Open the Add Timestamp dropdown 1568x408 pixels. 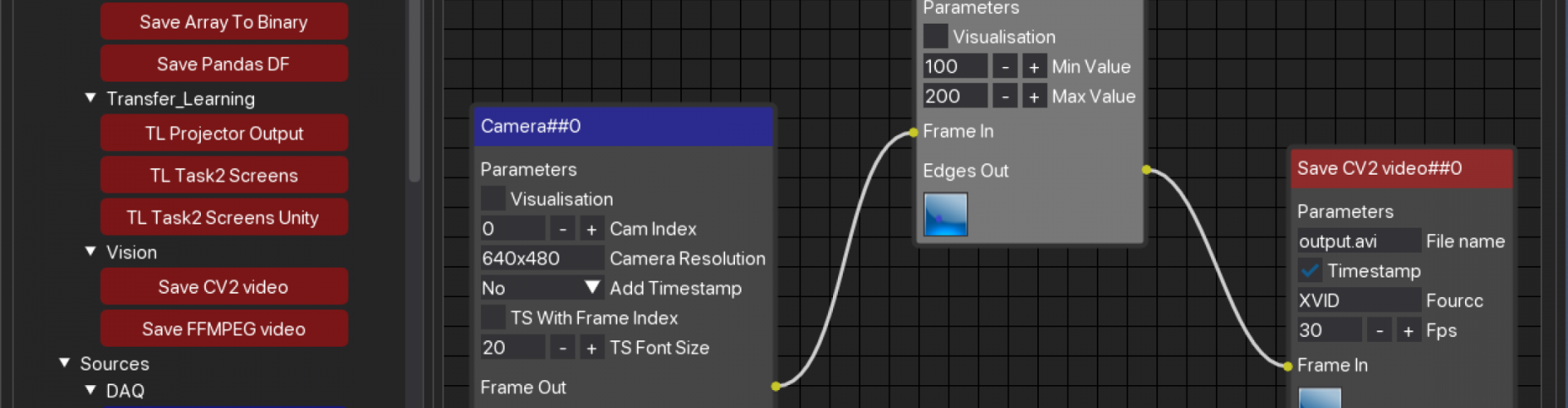593,288
